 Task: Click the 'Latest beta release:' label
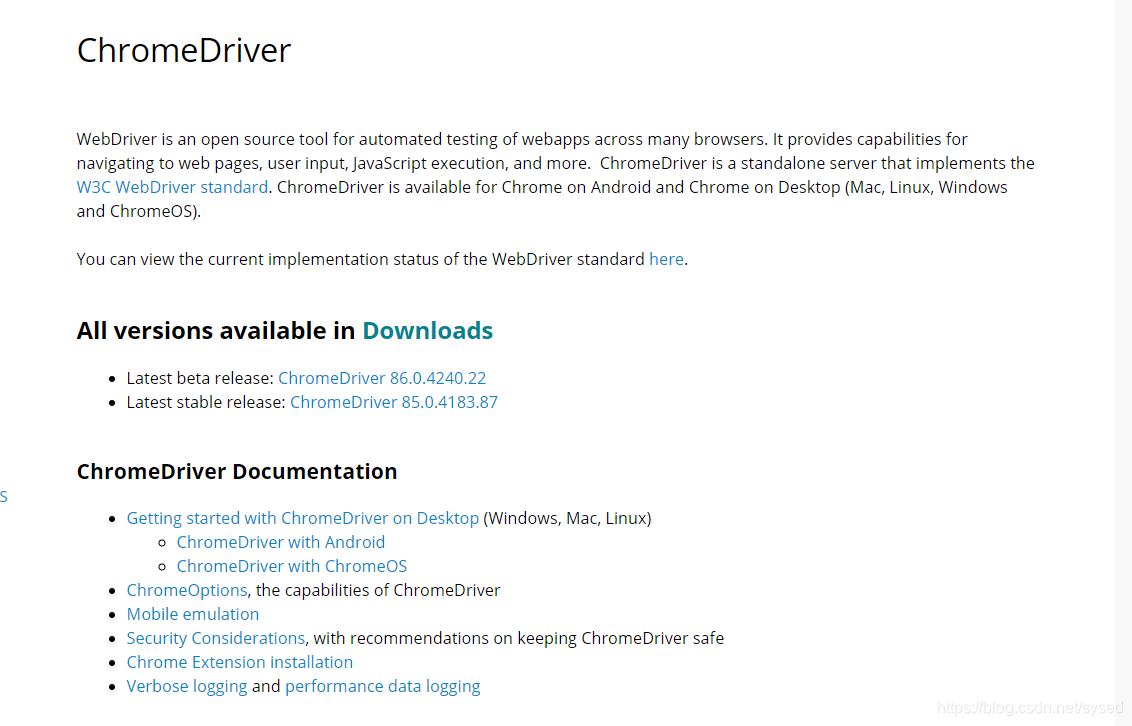200,378
